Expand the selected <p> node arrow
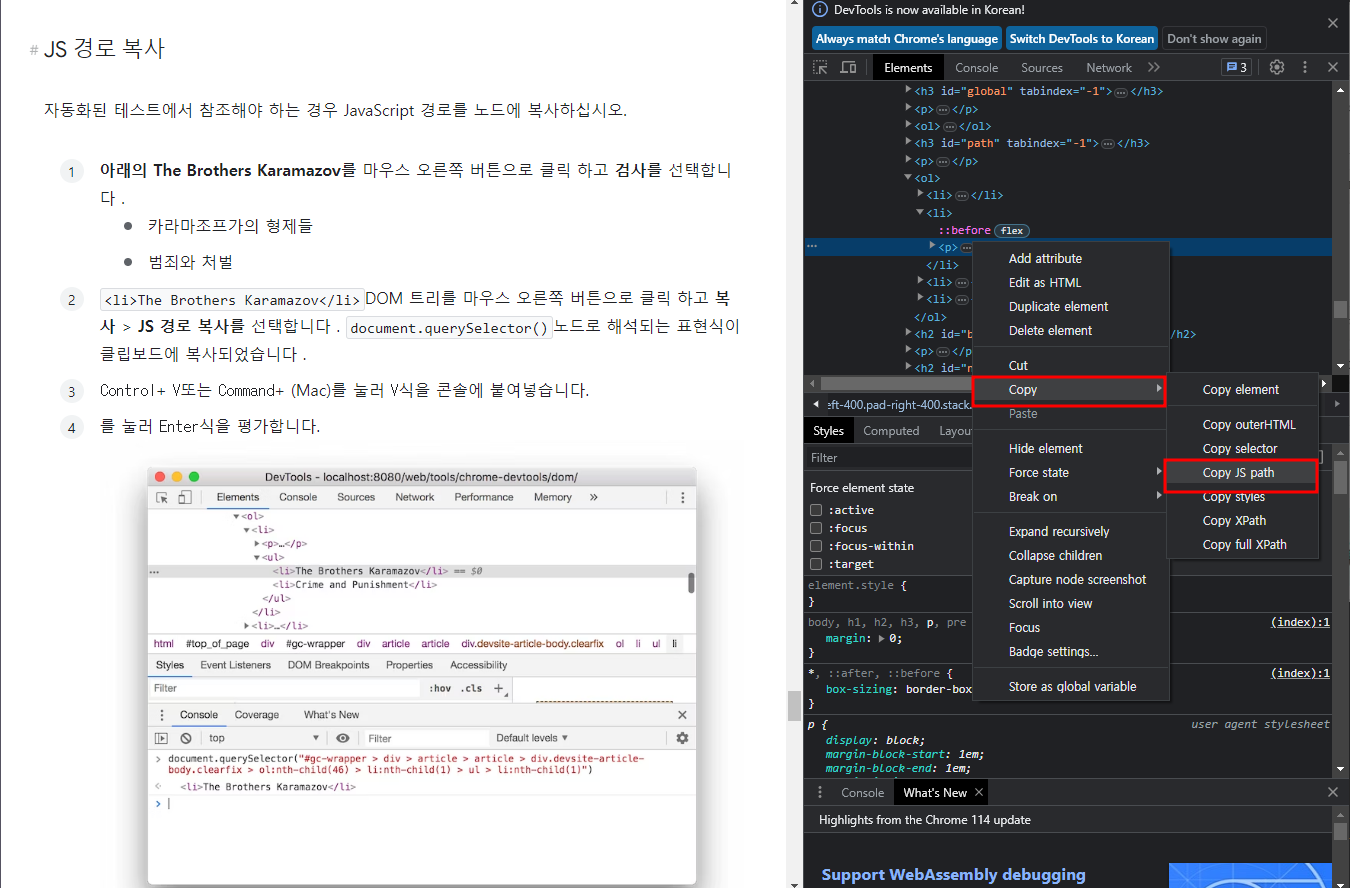1350x888 pixels. [x=933, y=247]
